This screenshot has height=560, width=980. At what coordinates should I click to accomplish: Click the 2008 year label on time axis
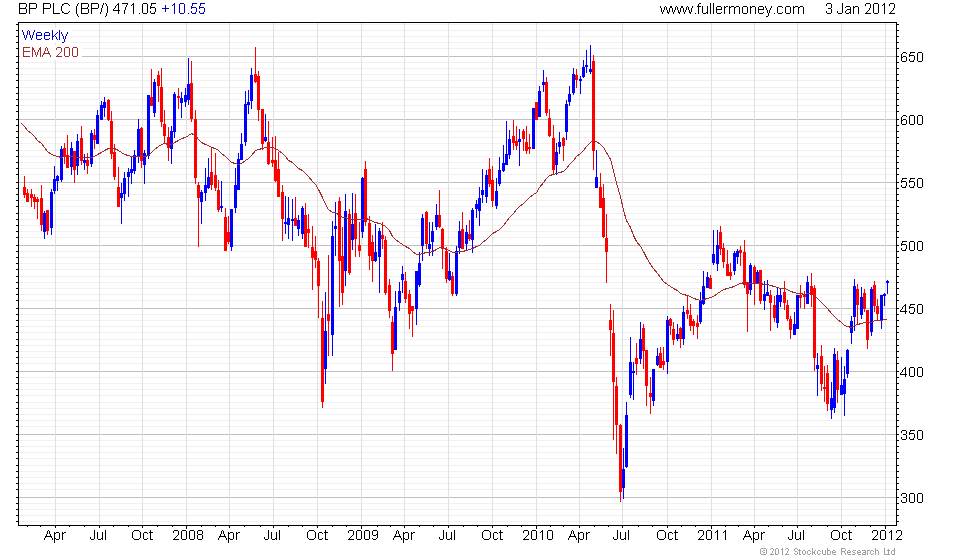(188, 536)
